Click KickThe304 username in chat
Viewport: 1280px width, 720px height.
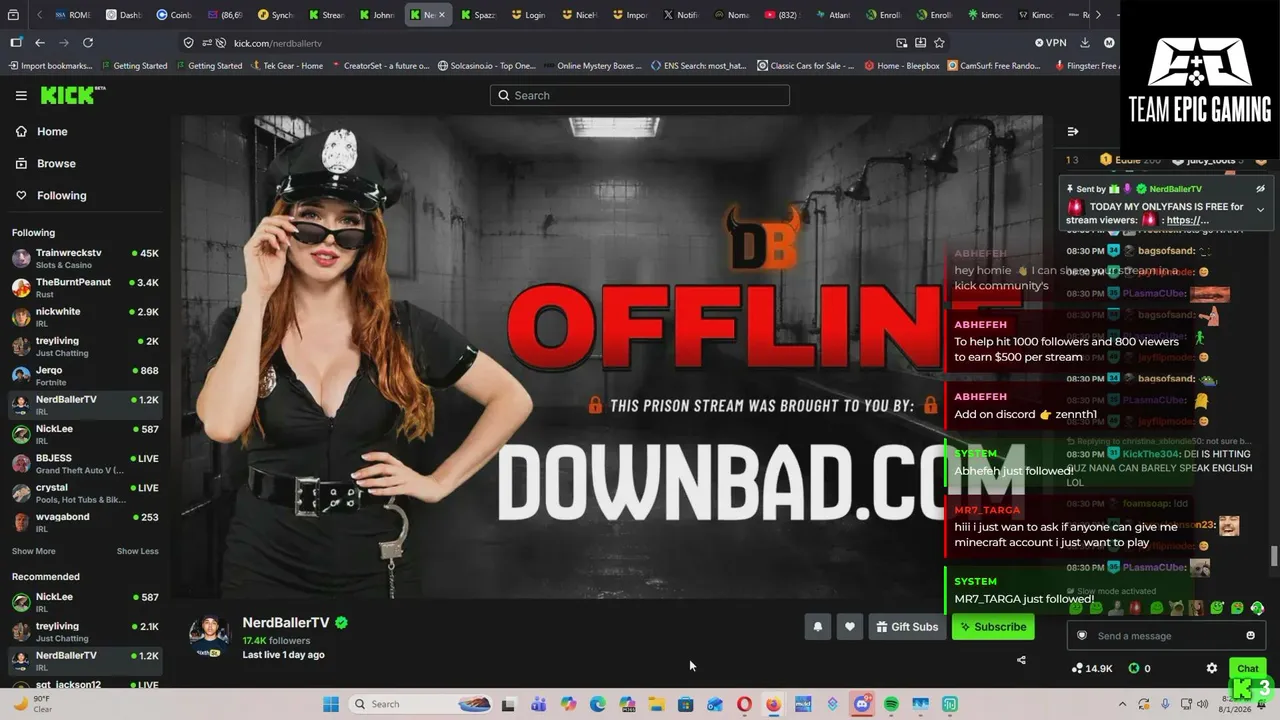point(1151,454)
